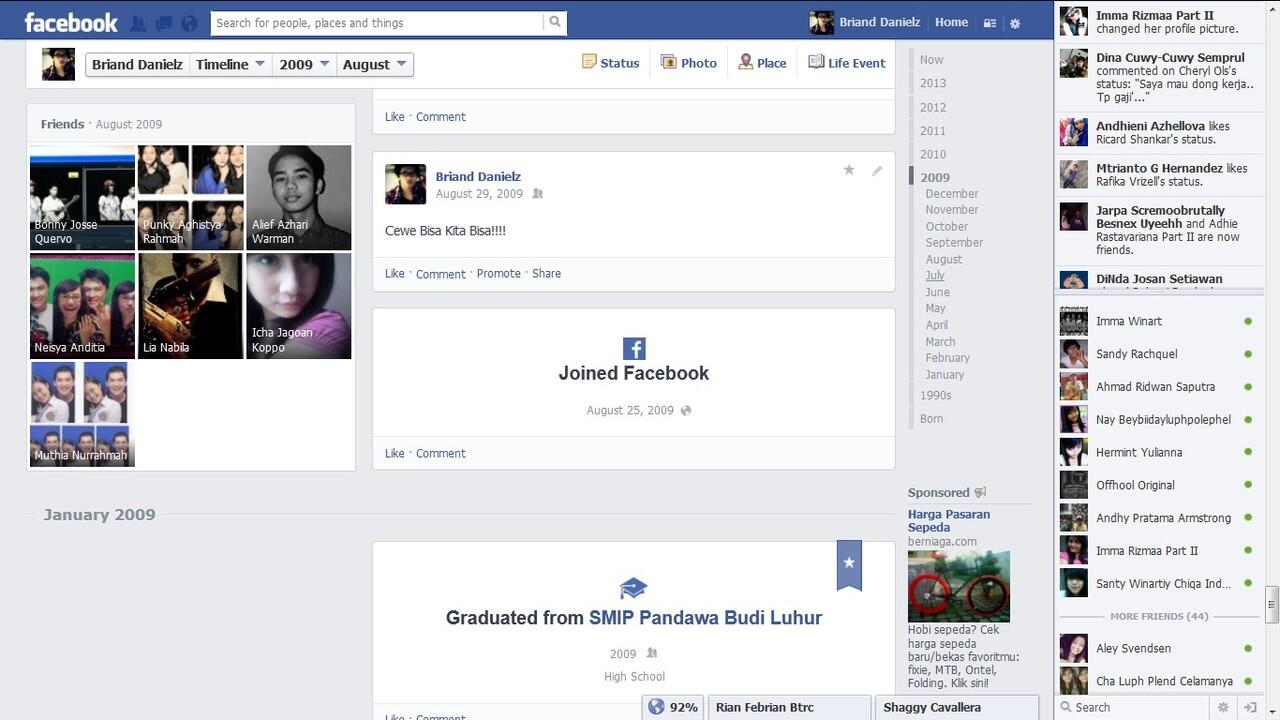Click the profile picture beside Briand Danielz in the top bar
The image size is (1280, 720).
[821, 22]
